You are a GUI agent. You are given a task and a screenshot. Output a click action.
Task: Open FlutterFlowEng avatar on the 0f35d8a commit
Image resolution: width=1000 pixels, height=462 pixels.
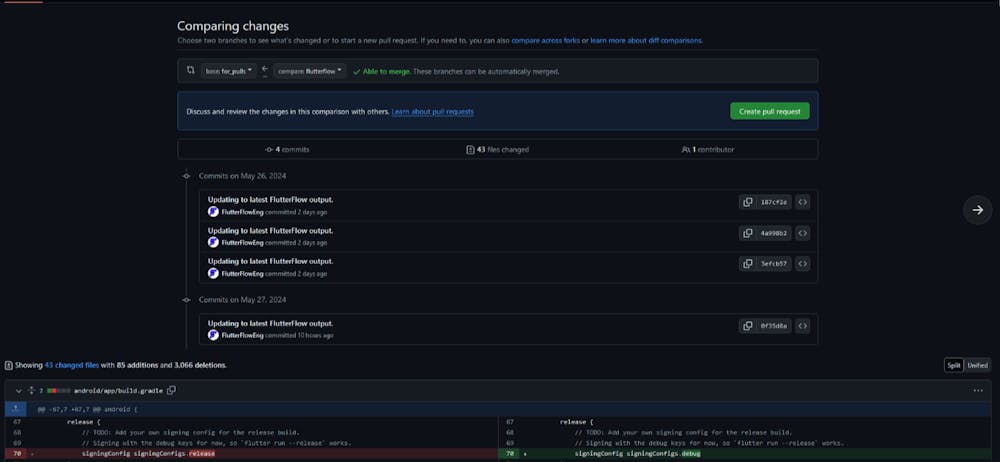pyautogui.click(x=214, y=335)
